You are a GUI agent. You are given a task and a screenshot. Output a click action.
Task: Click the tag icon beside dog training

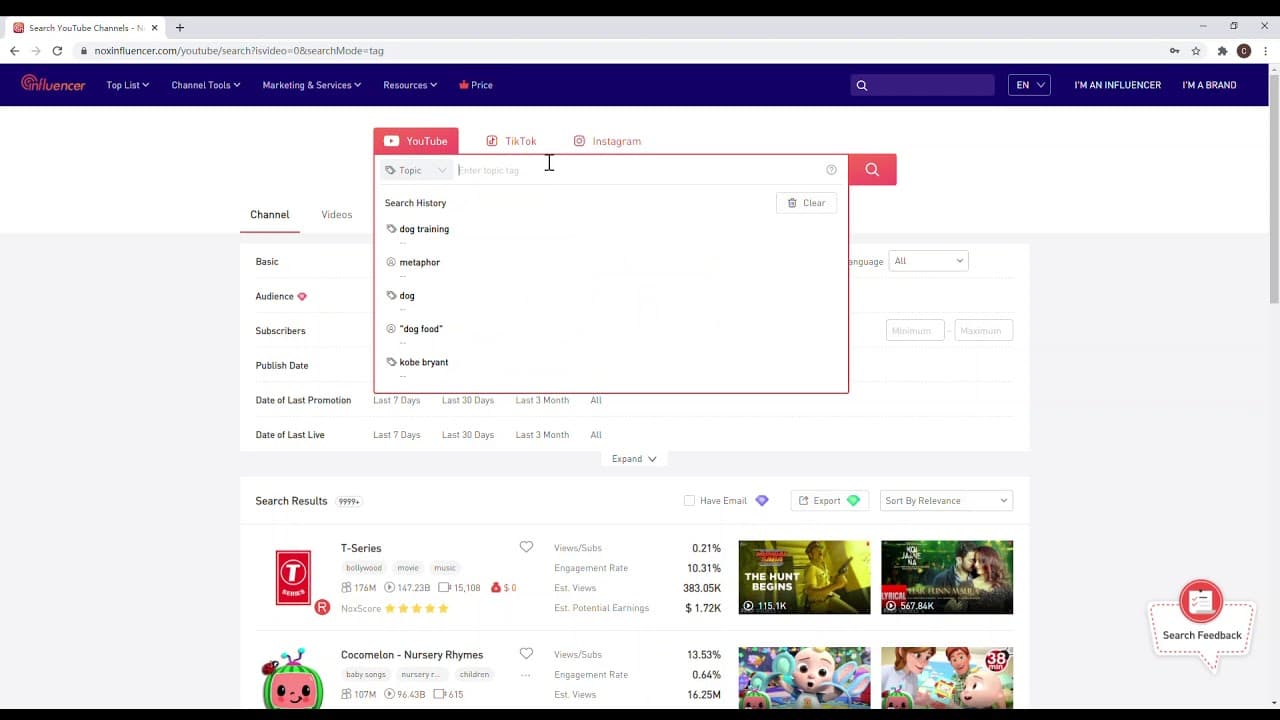click(x=391, y=229)
